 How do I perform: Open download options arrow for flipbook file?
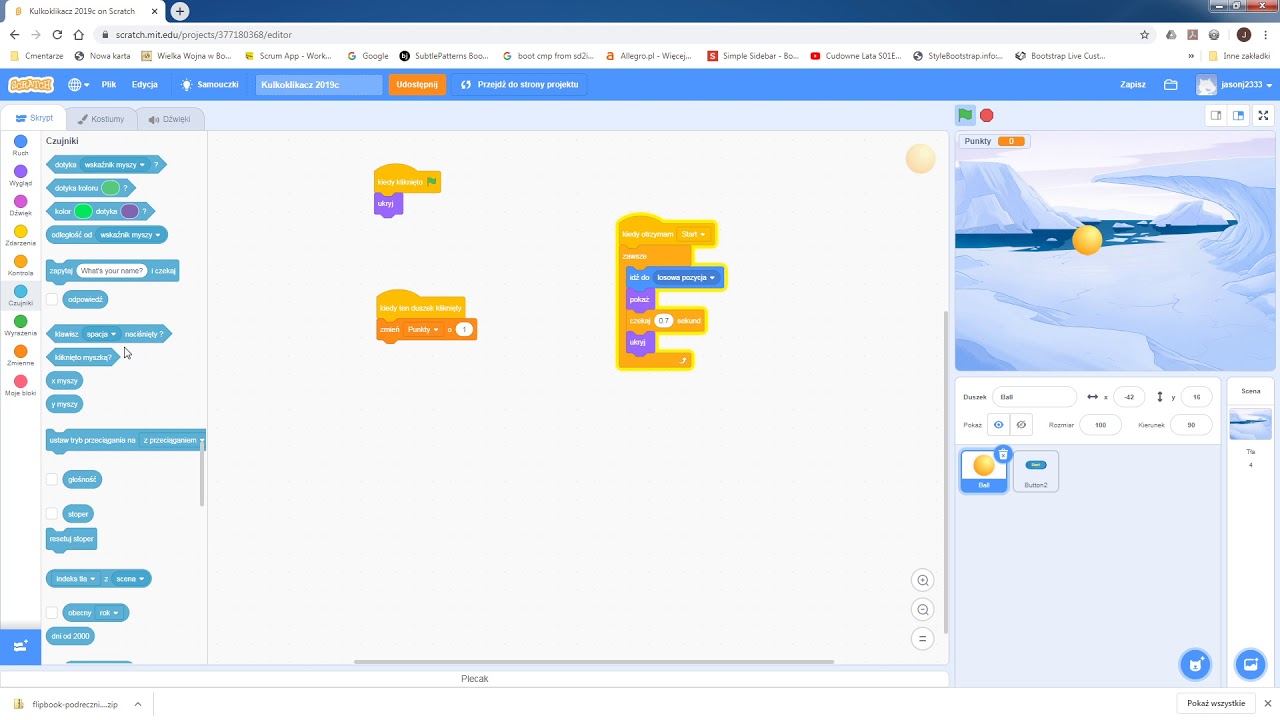(137, 704)
